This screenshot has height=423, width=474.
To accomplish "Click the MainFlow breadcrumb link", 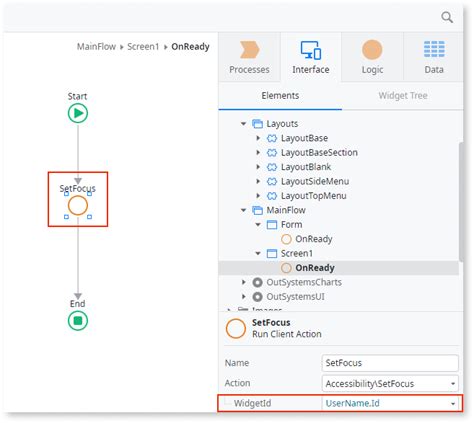I will [96, 47].
